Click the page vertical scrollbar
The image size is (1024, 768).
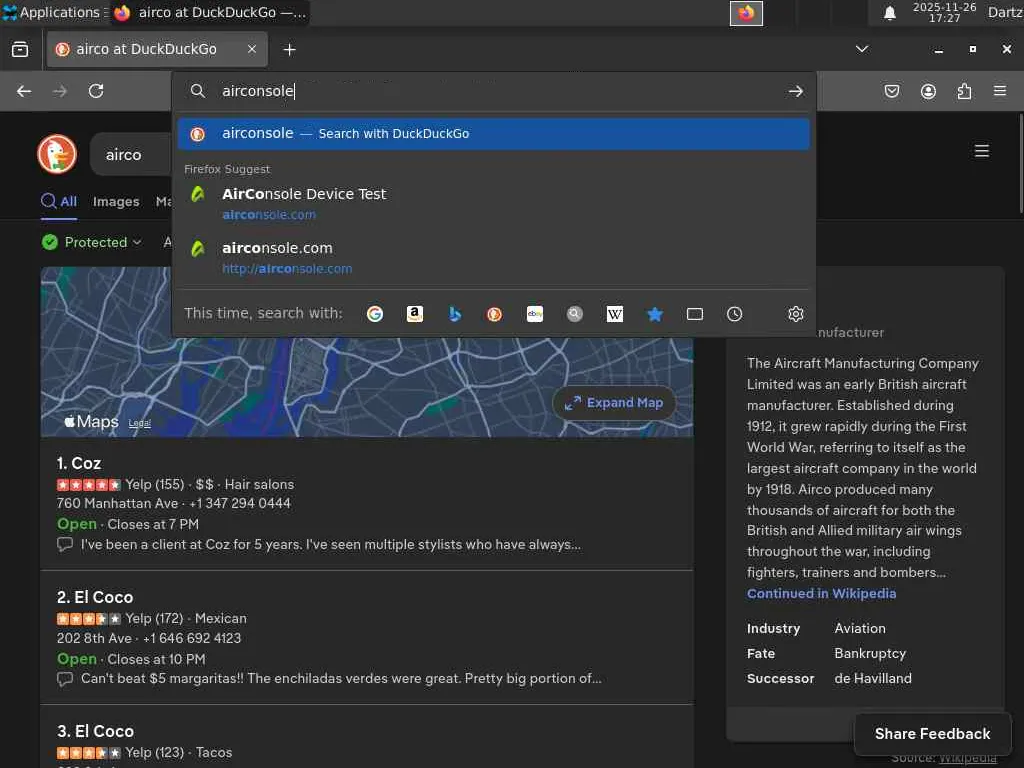coord(1020,163)
